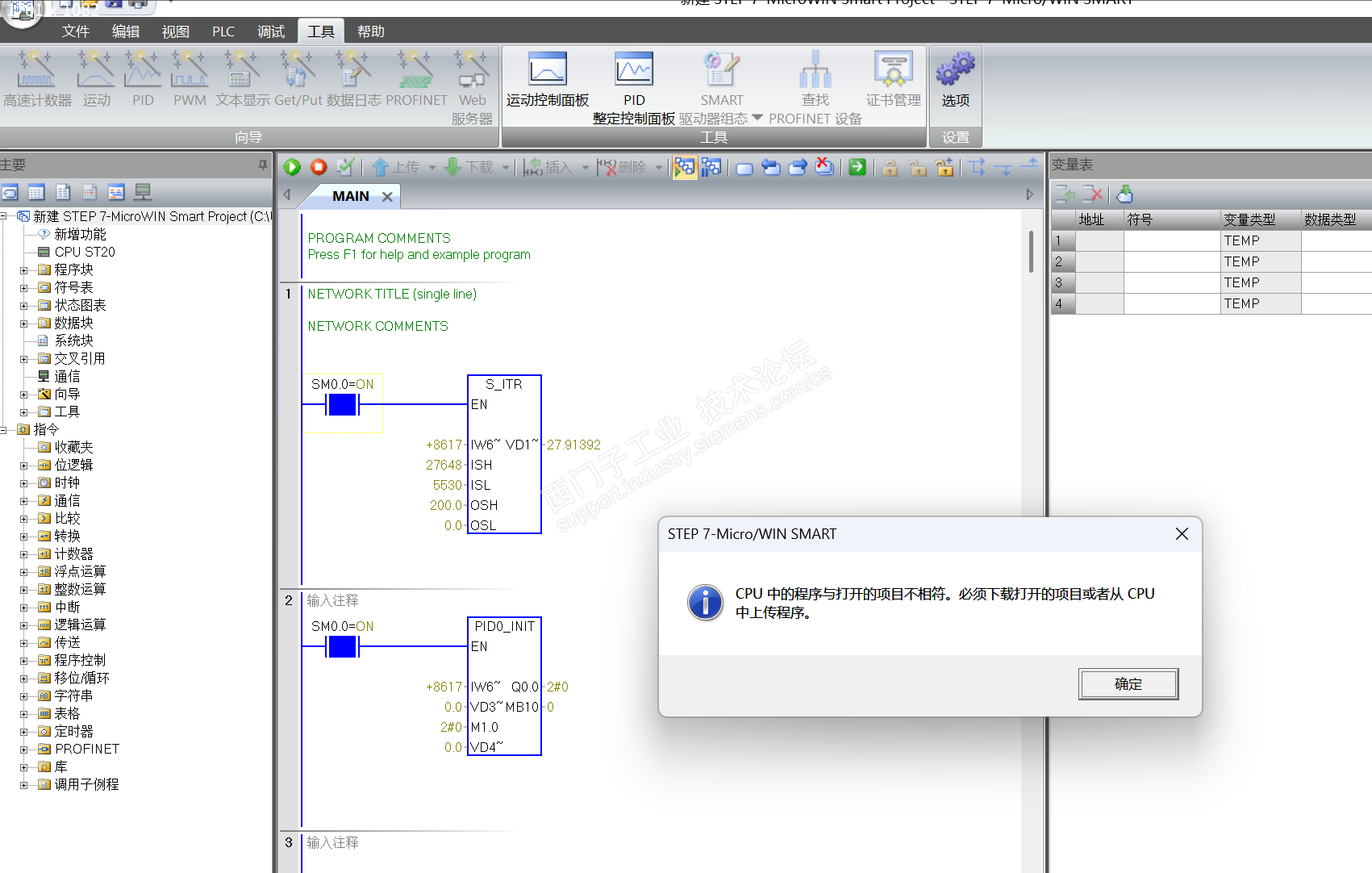Click the 下载 download arrow button
The height and width of the screenshot is (873, 1372).
click(469, 167)
